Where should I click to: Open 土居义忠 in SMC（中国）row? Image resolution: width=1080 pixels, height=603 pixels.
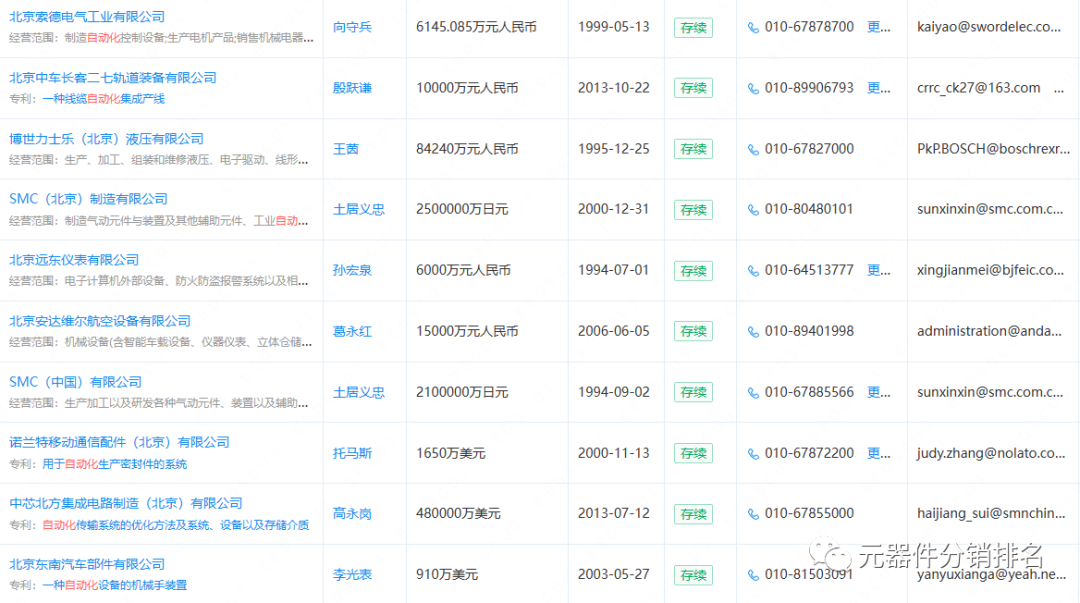[359, 392]
